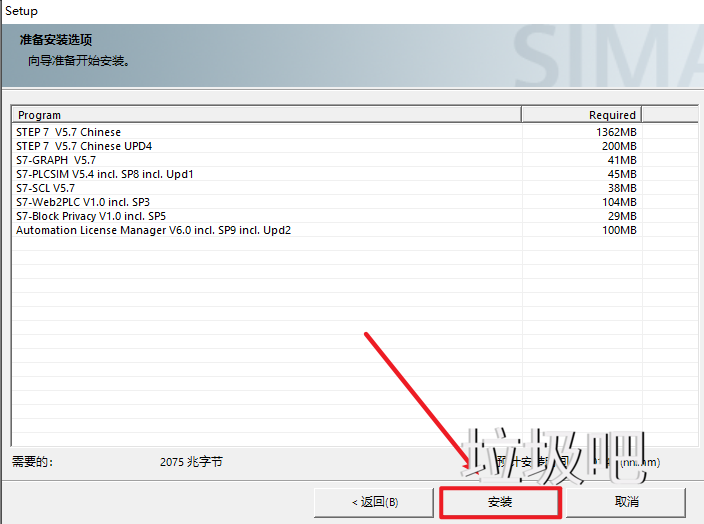Viewport: 704px width, 524px height.
Task: Click the 安装 install button
Action: pyautogui.click(x=500, y=501)
